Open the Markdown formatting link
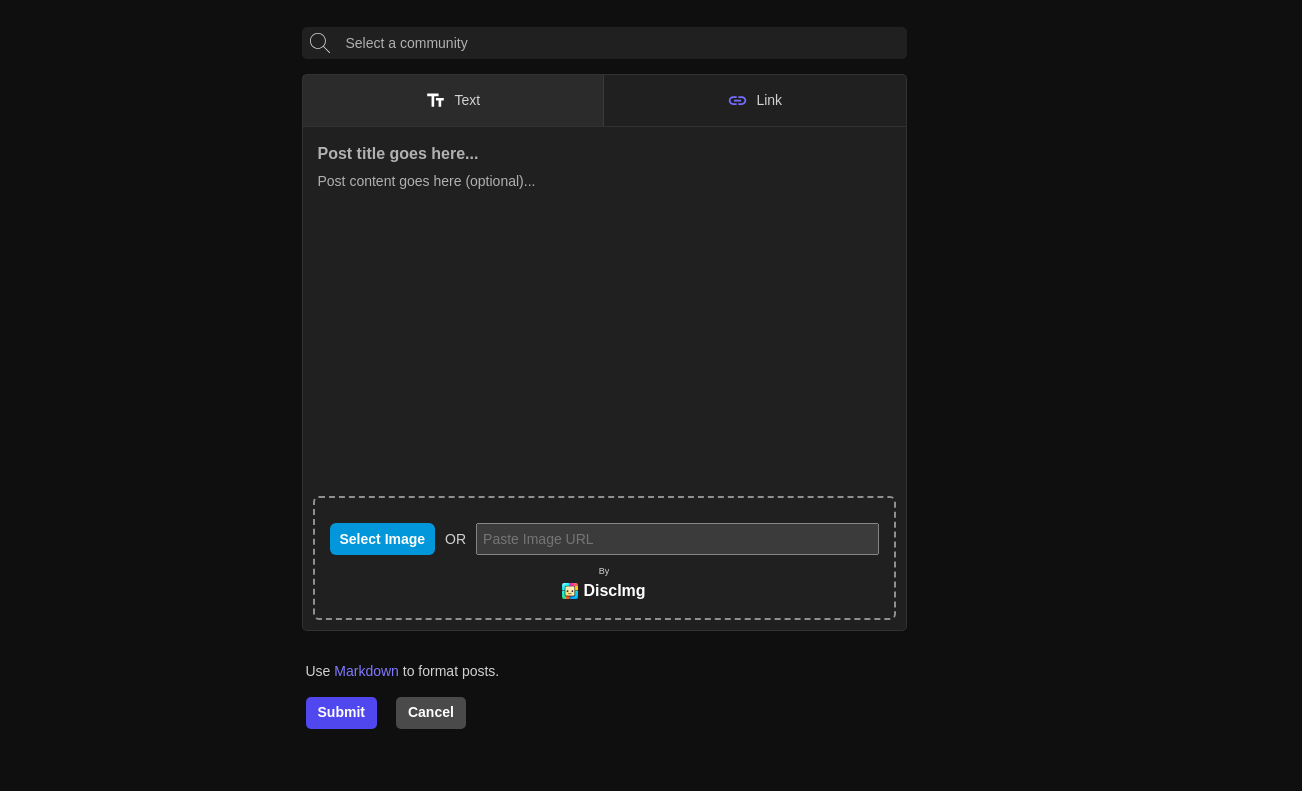This screenshot has width=1302, height=791. pyautogui.click(x=366, y=671)
